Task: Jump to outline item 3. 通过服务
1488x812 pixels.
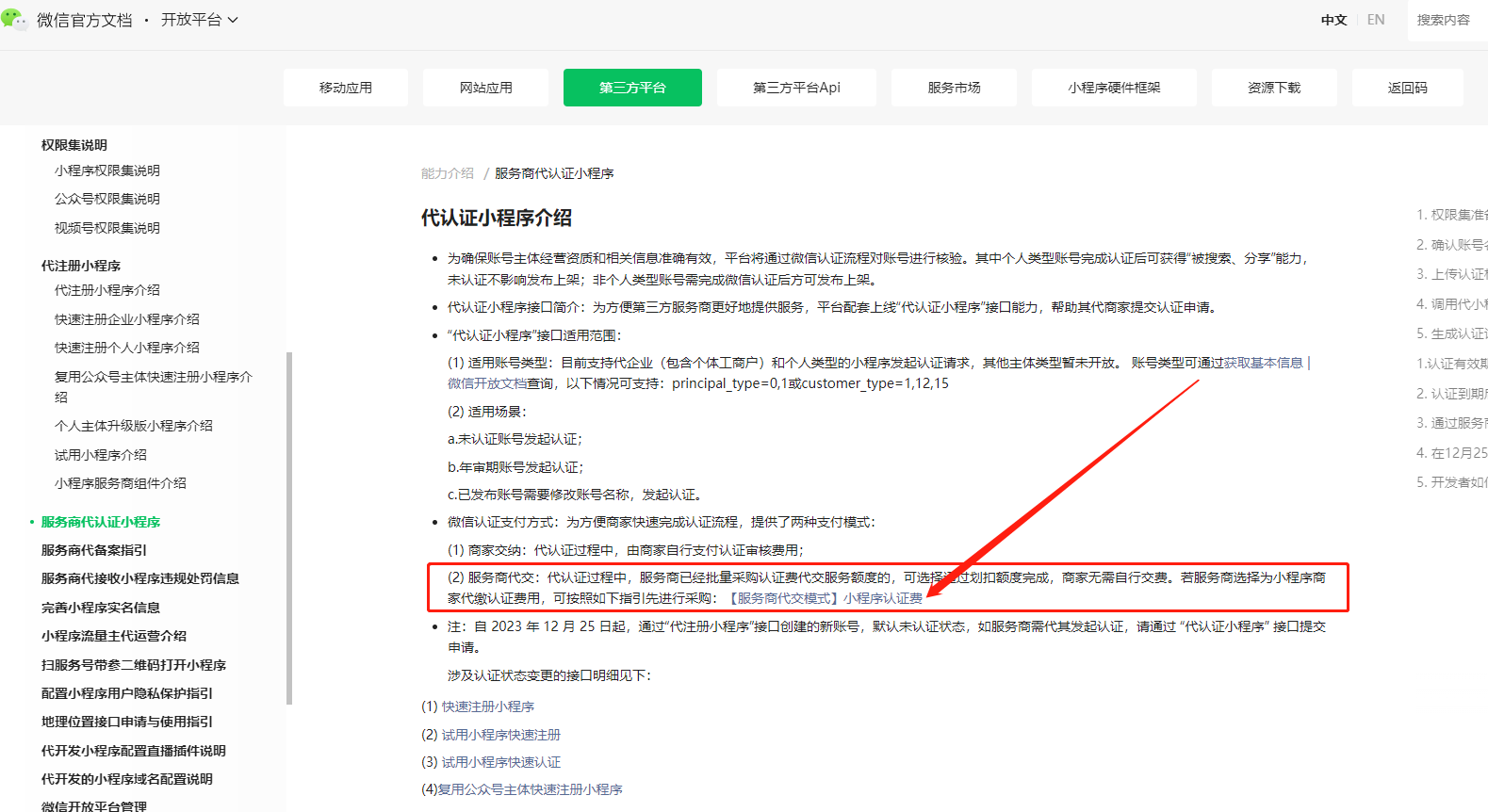Action: 1451,423
